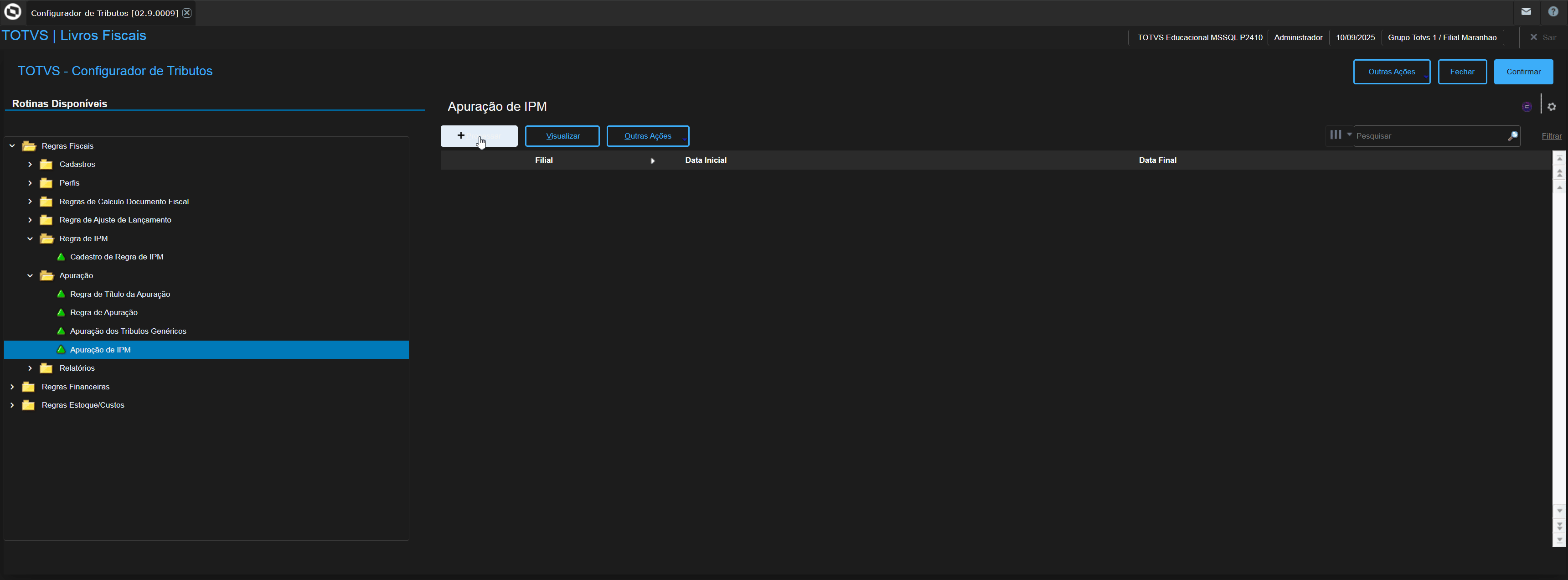Click the blue Confirmar button
Screen dimensions: 1568x580
[x=1523, y=72]
